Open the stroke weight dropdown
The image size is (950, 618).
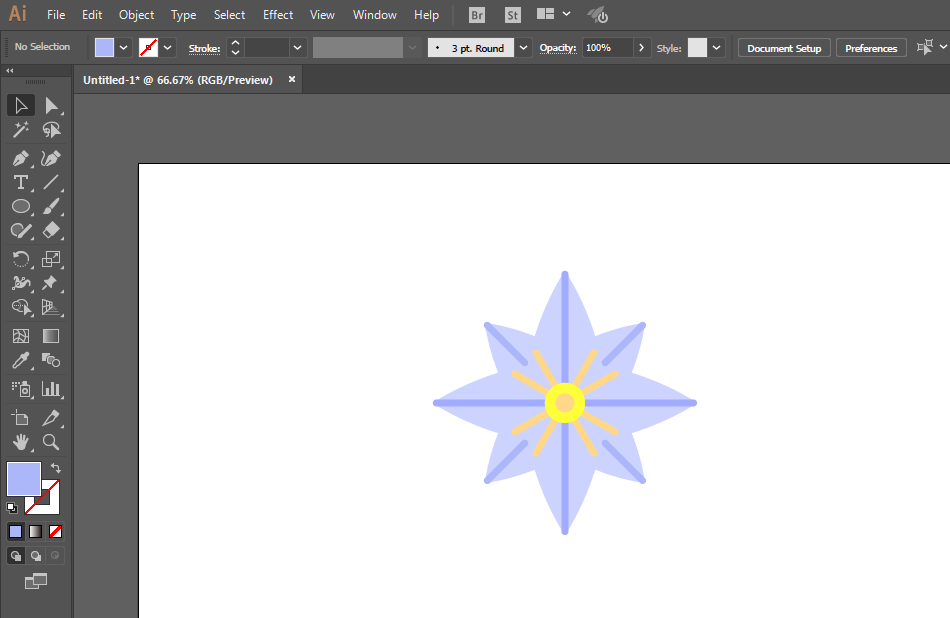(297, 47)
